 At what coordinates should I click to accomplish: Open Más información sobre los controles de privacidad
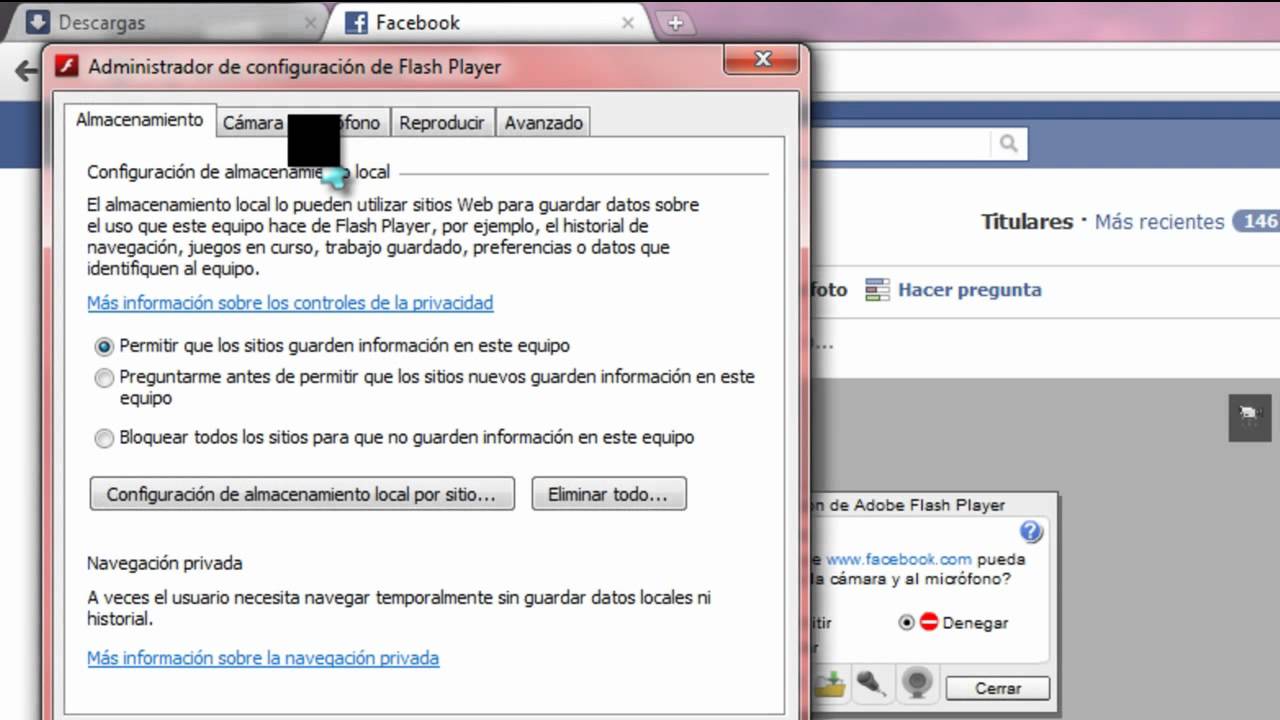290,302
